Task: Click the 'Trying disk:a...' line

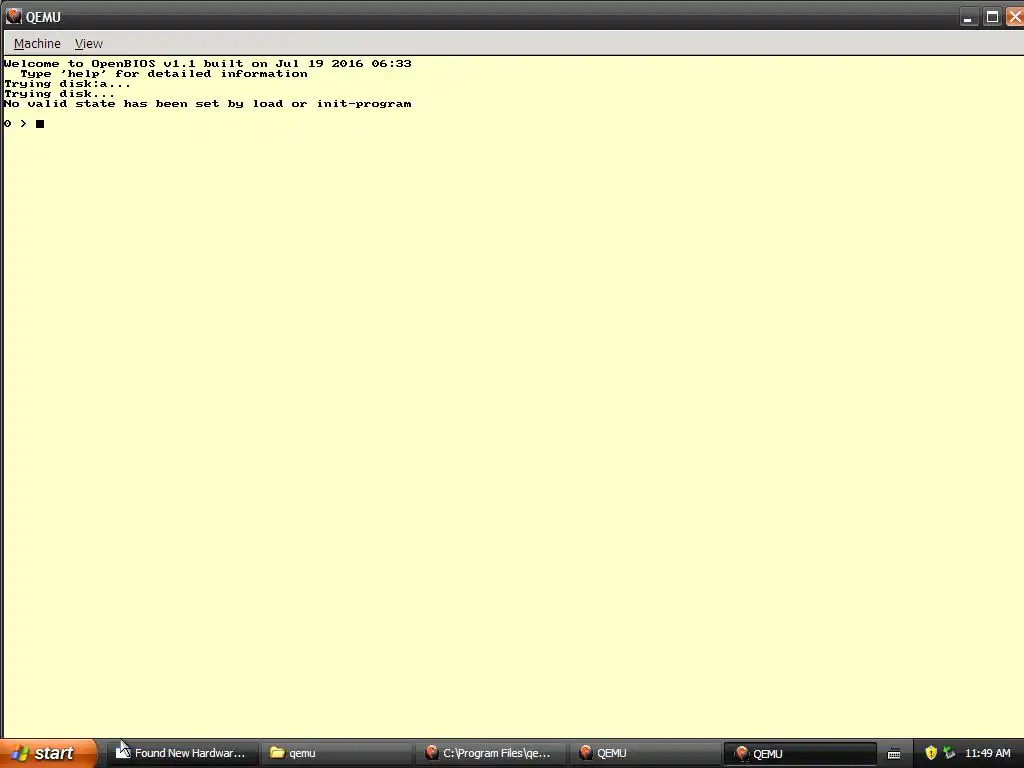Action: pos(67,84)
